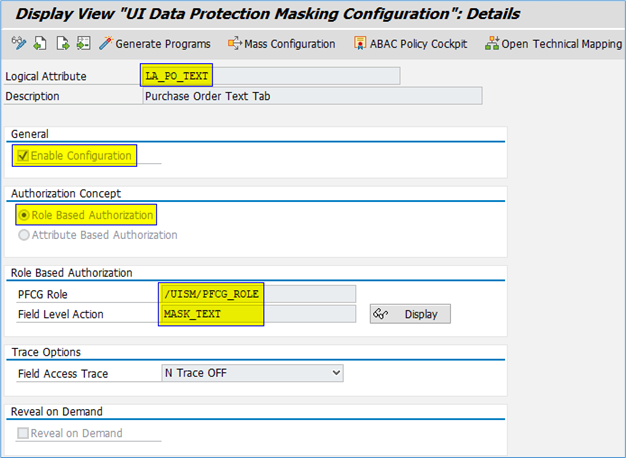
Task: Open the ABAC Policy Cockpit
Action: pyautogui.click(x=410, y=44)
